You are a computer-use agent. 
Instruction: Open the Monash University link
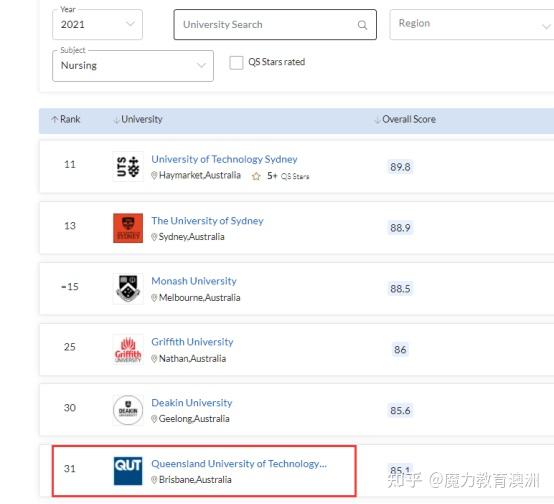[x=194, y=281]
